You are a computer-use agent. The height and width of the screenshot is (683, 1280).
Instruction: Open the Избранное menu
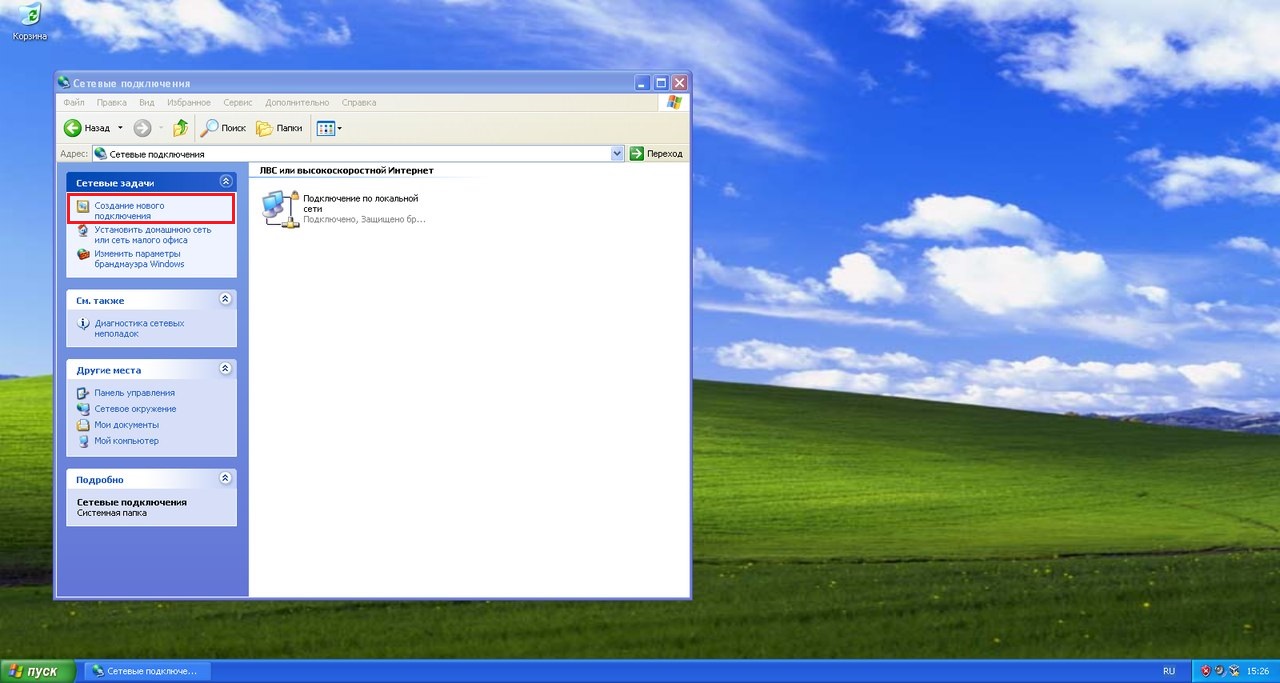tap(189, 103)
